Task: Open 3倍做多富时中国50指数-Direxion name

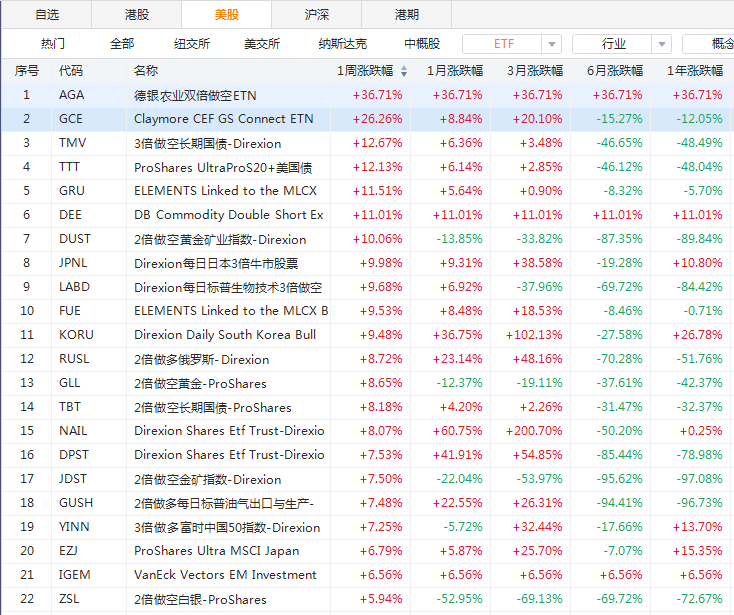Action: (x=227, y=527)
